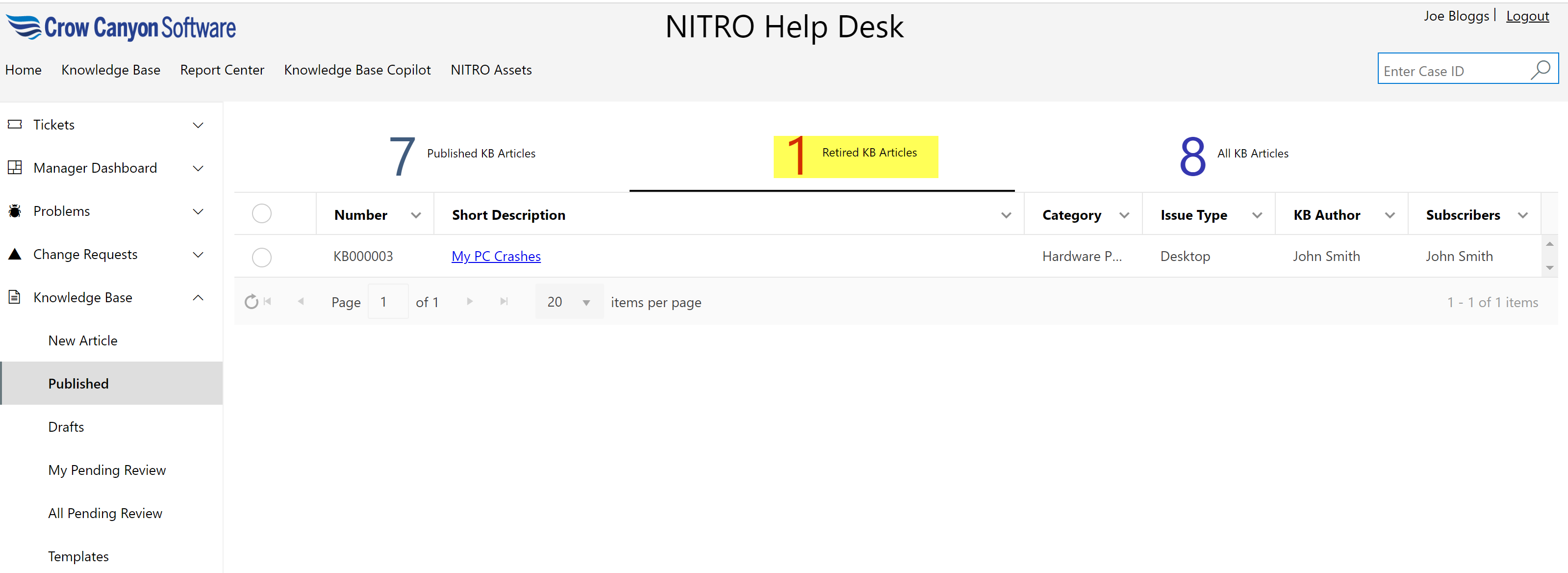Screen dimensions: 1568x573
Task: Open My Pending Review in sidebar
Action: (x=107, y=470)
